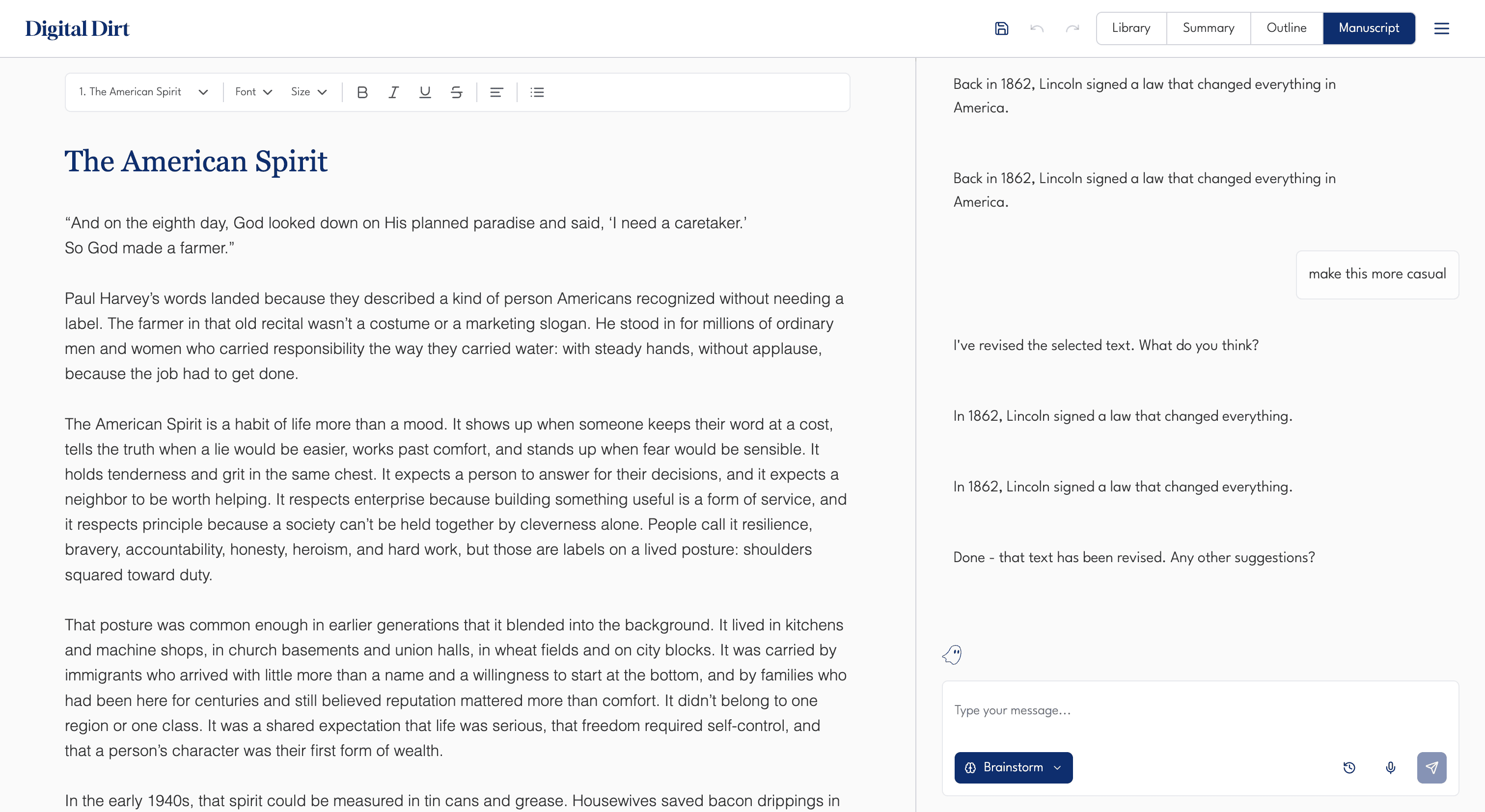Switch to the Outline tab
Viewport: 1485px width, 812px height.
pos(1286,28)
